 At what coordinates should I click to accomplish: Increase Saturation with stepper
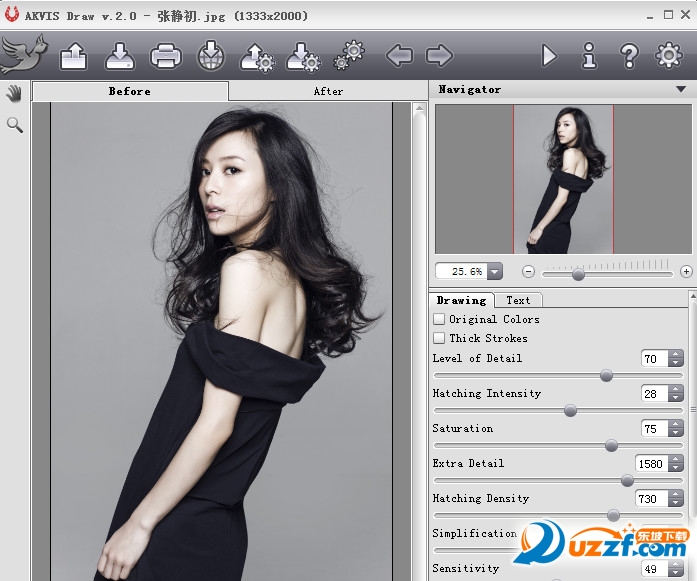click(x=676, y=425)
